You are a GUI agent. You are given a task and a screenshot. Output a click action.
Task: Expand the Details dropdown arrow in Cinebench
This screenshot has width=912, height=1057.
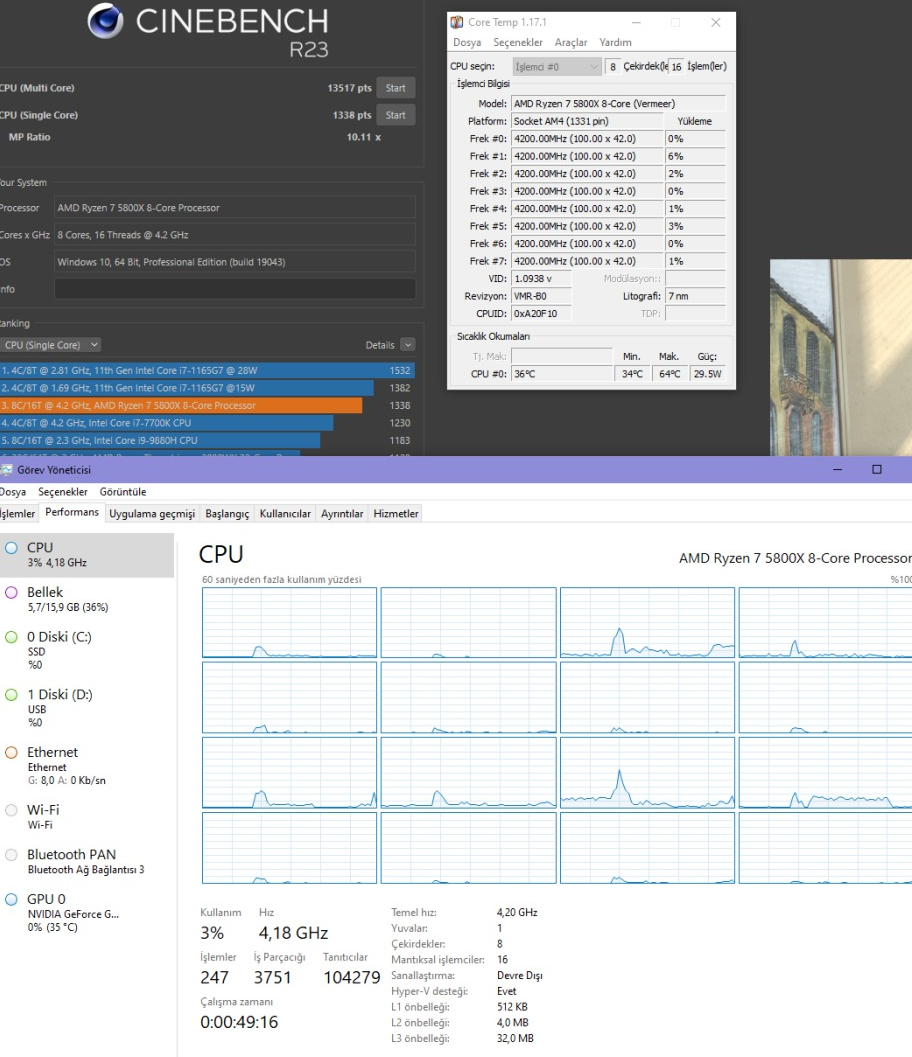tap(408, 345)
